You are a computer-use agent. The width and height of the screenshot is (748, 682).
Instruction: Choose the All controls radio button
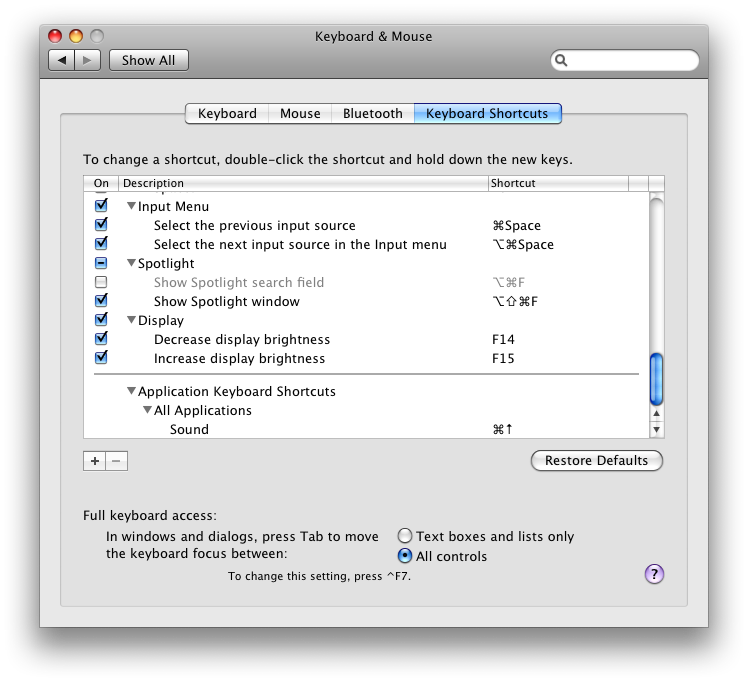pyautogui.click(x=405, y=556)
